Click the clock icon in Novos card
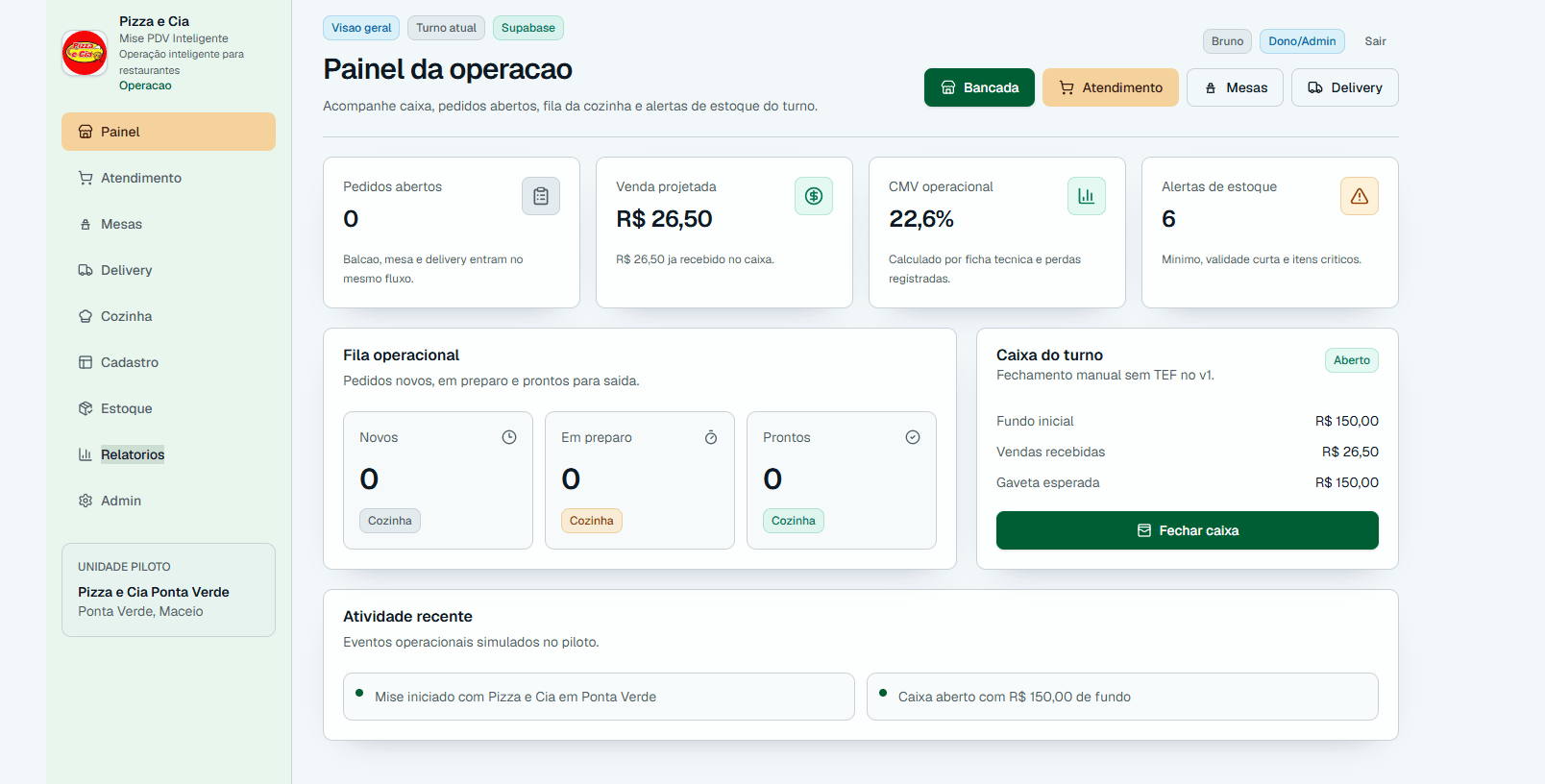1545x784 pixels. click(x=509, y=437)
